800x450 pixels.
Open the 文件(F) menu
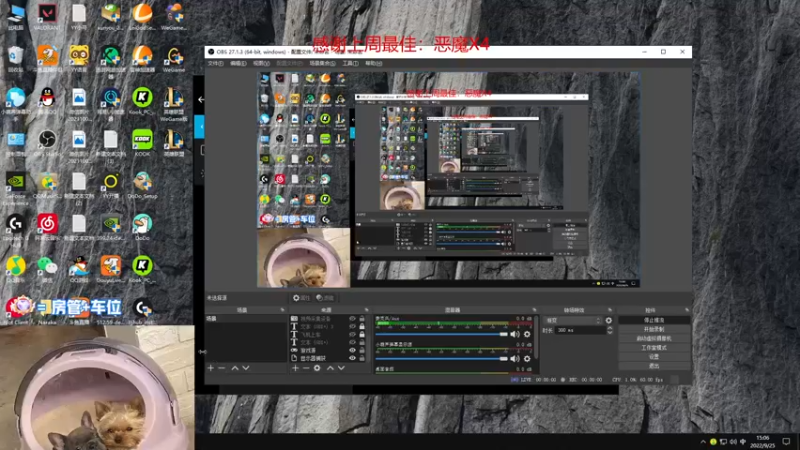click(x=215, y=63)
